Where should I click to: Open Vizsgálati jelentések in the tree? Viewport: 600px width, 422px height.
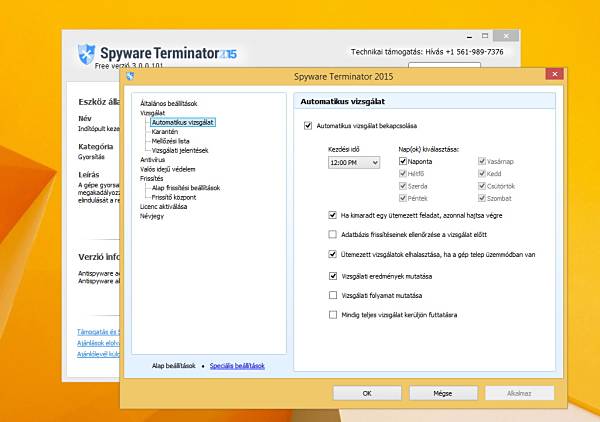coord(180,150)
